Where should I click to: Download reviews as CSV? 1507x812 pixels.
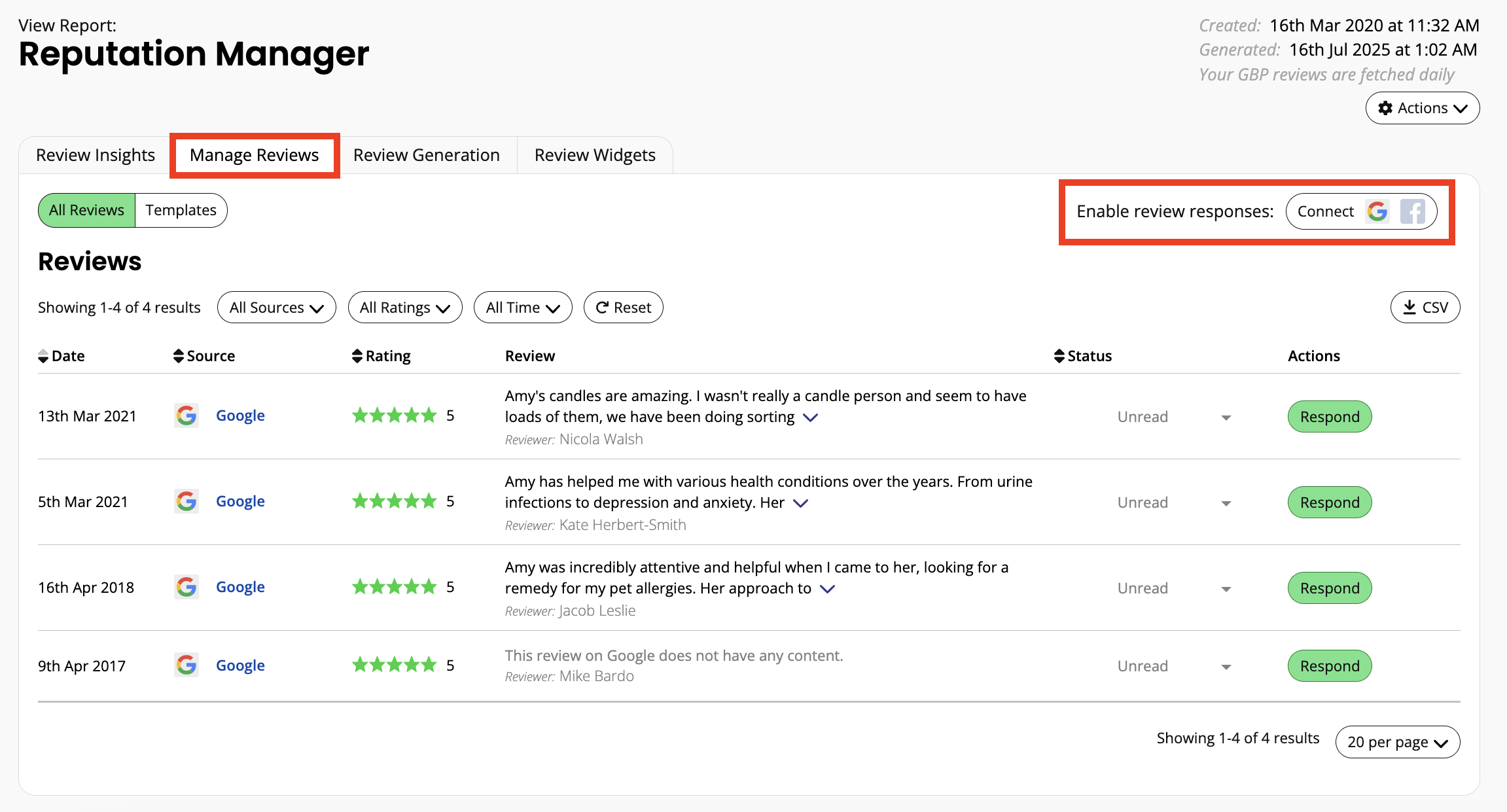[x=1425, y=308]
